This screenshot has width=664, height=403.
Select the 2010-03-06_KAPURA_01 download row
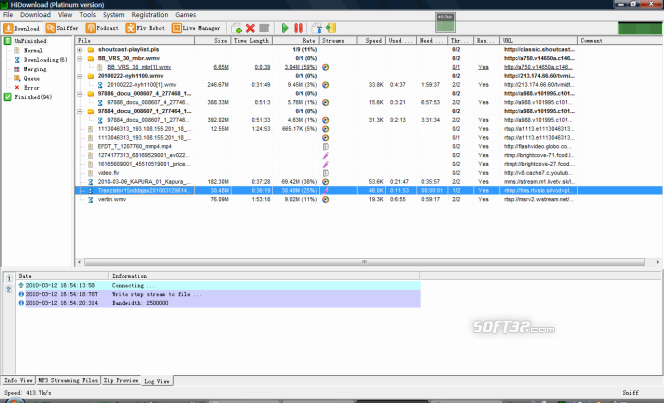(x=368, y=182)
